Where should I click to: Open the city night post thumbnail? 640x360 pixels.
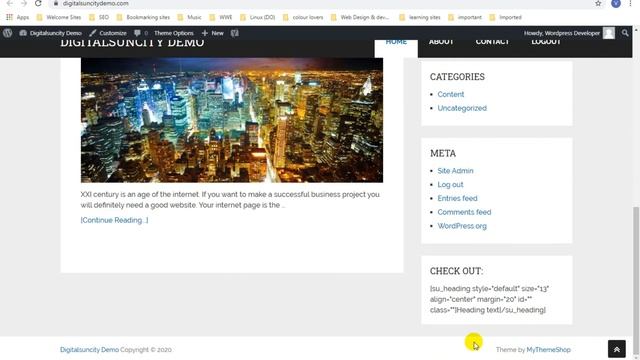(x=232, y=120)
